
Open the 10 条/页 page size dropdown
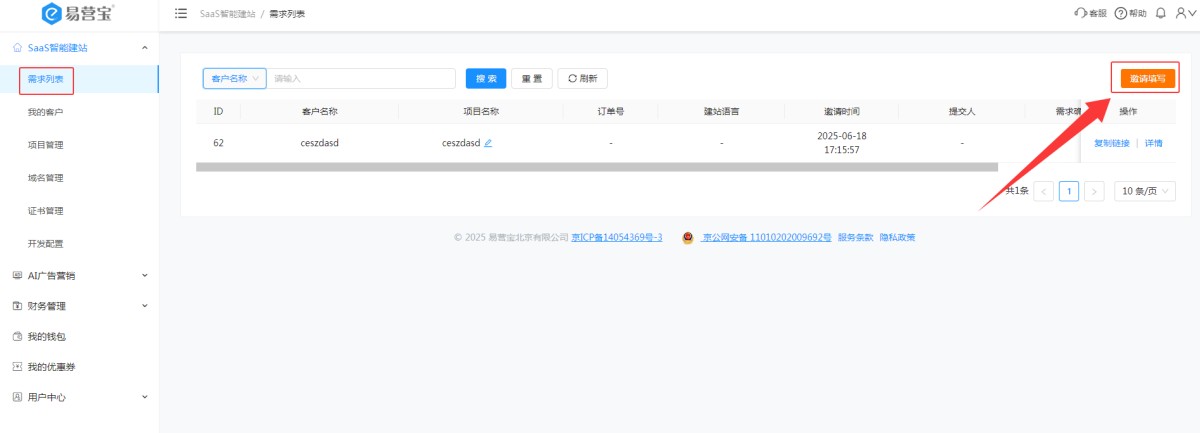pos(1145,191)
